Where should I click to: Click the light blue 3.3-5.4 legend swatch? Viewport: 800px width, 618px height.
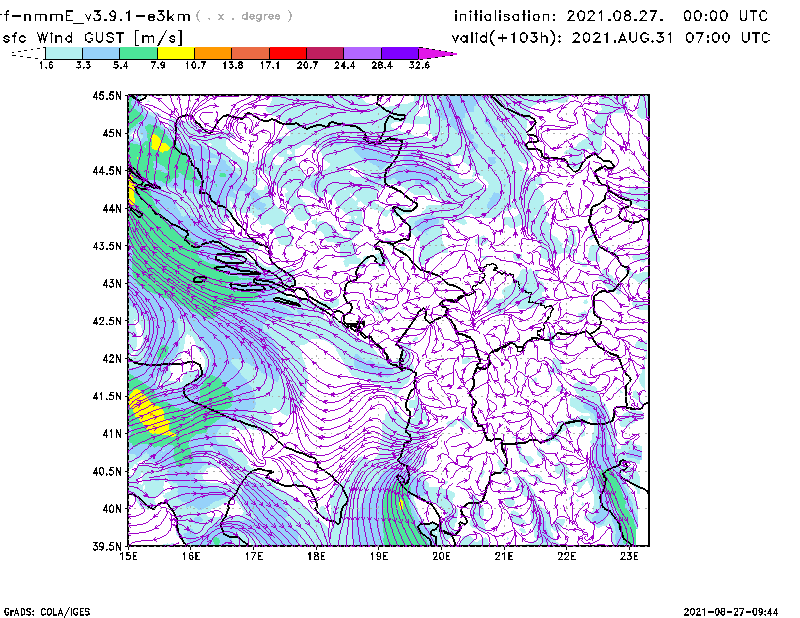tap(101, 53)
